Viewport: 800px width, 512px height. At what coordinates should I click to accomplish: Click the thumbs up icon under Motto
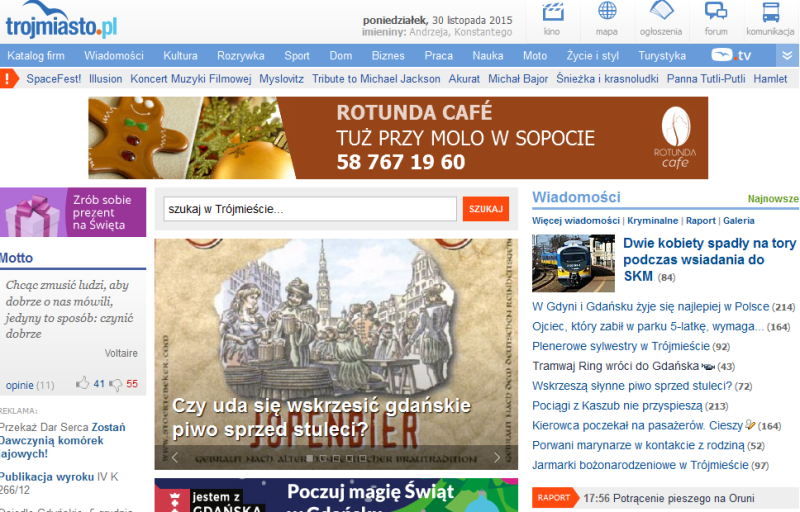82,383
